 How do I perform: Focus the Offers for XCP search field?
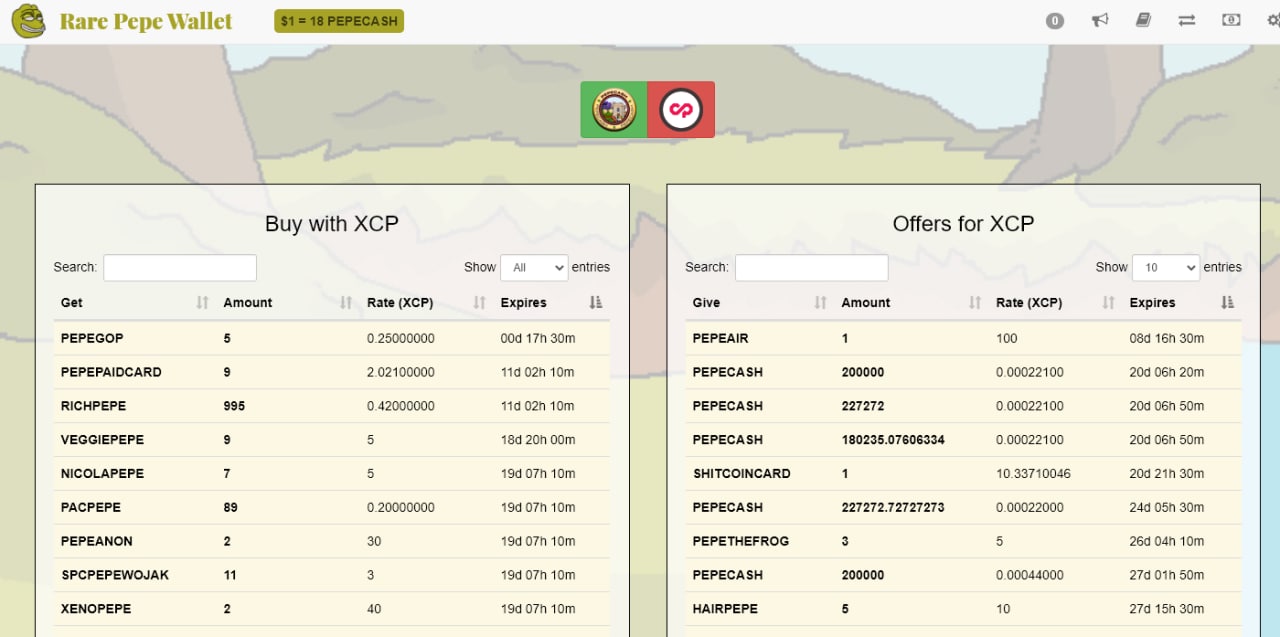811,267
